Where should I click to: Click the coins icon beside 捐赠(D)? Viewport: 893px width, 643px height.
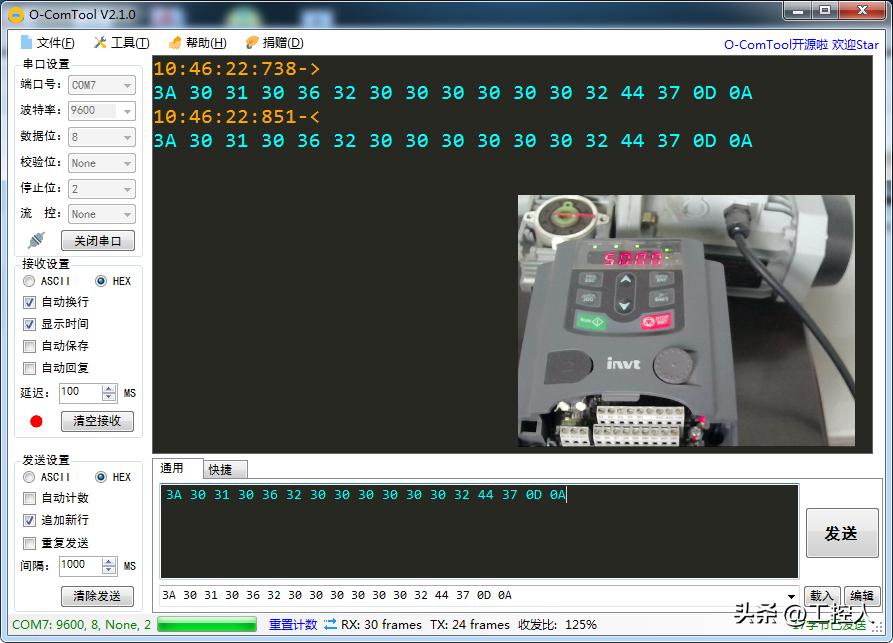(x=250, y=42)
